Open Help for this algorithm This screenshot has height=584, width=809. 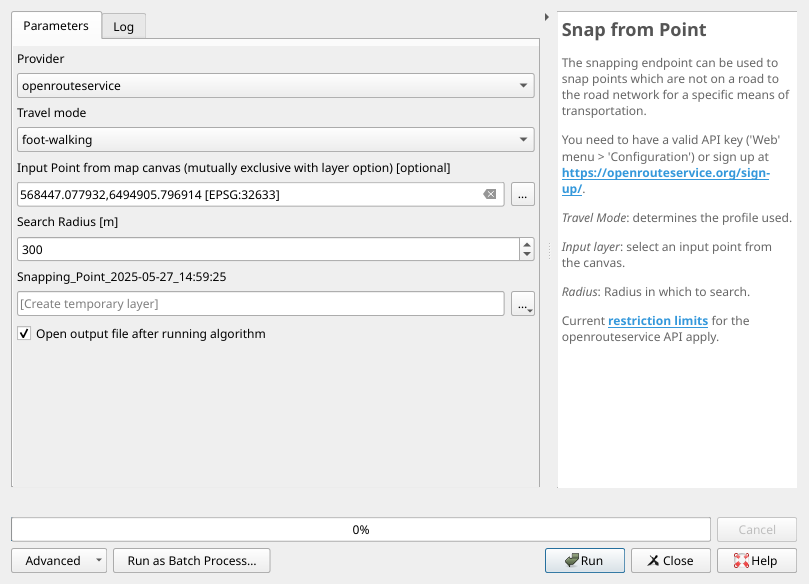[755, 561]
